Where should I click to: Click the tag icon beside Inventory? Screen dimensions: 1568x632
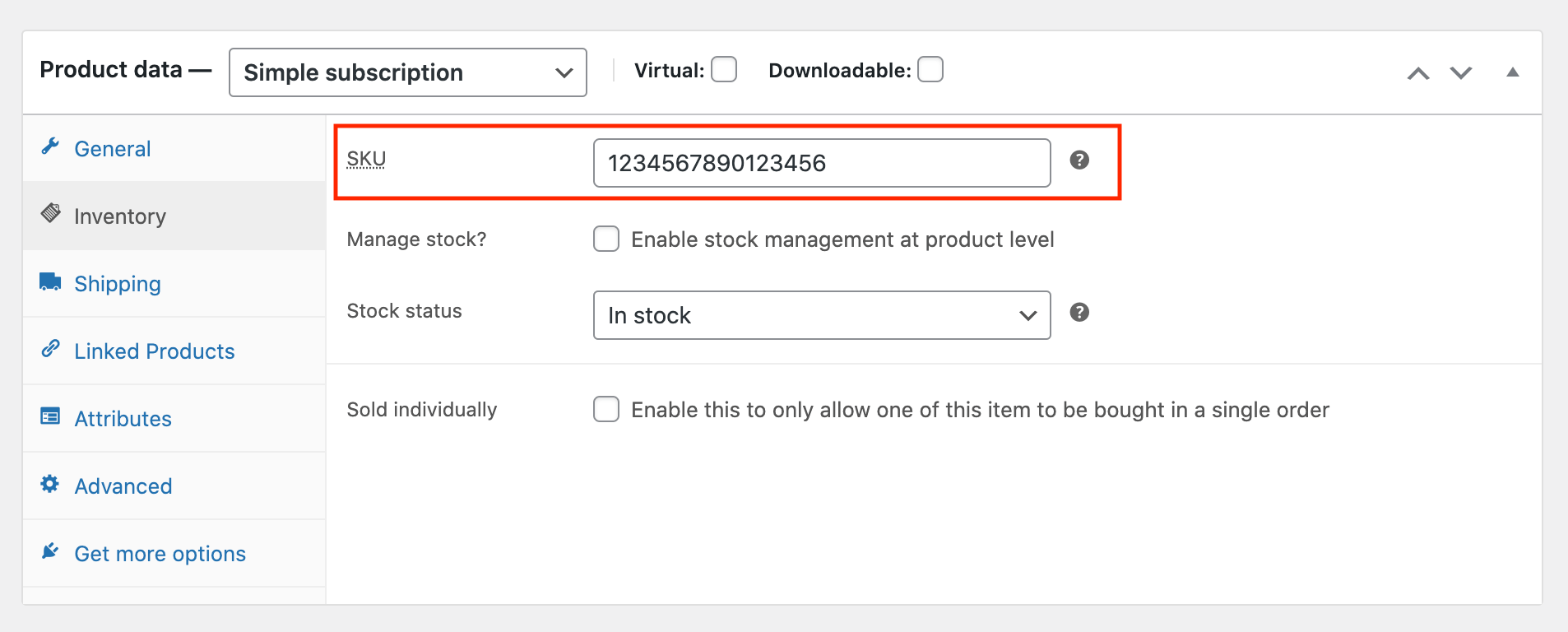click(x=50, y=213)
